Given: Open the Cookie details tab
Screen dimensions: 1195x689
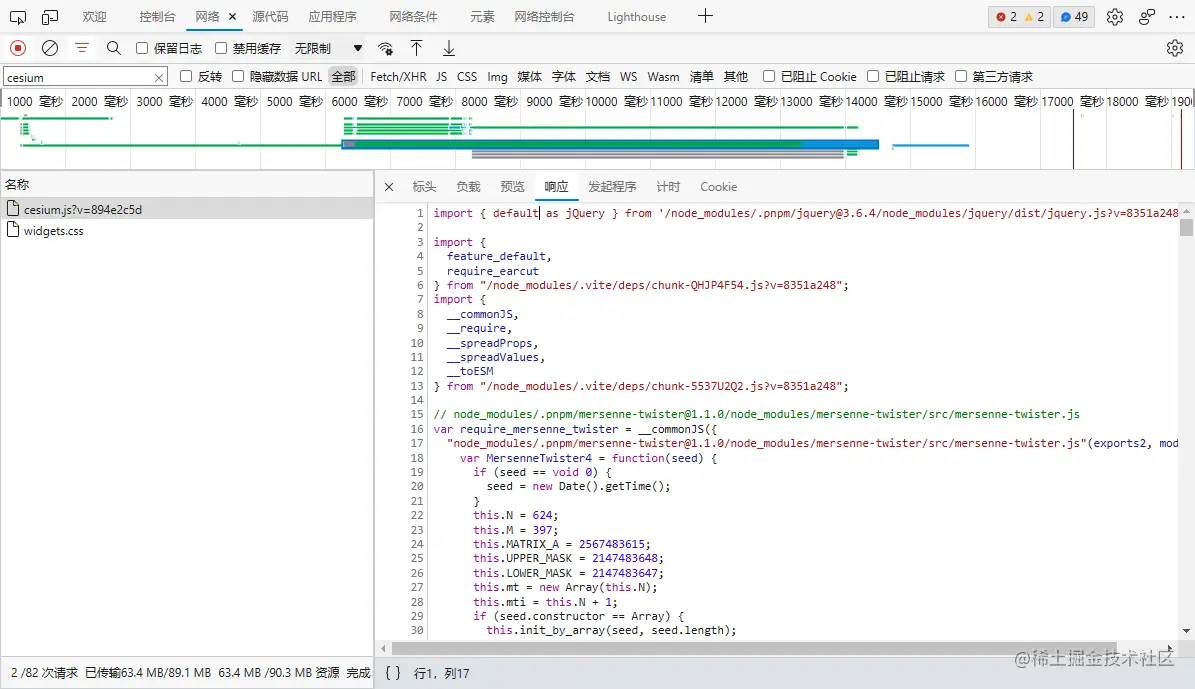Looking at the screenshot, I should click(x=719, y=187).
